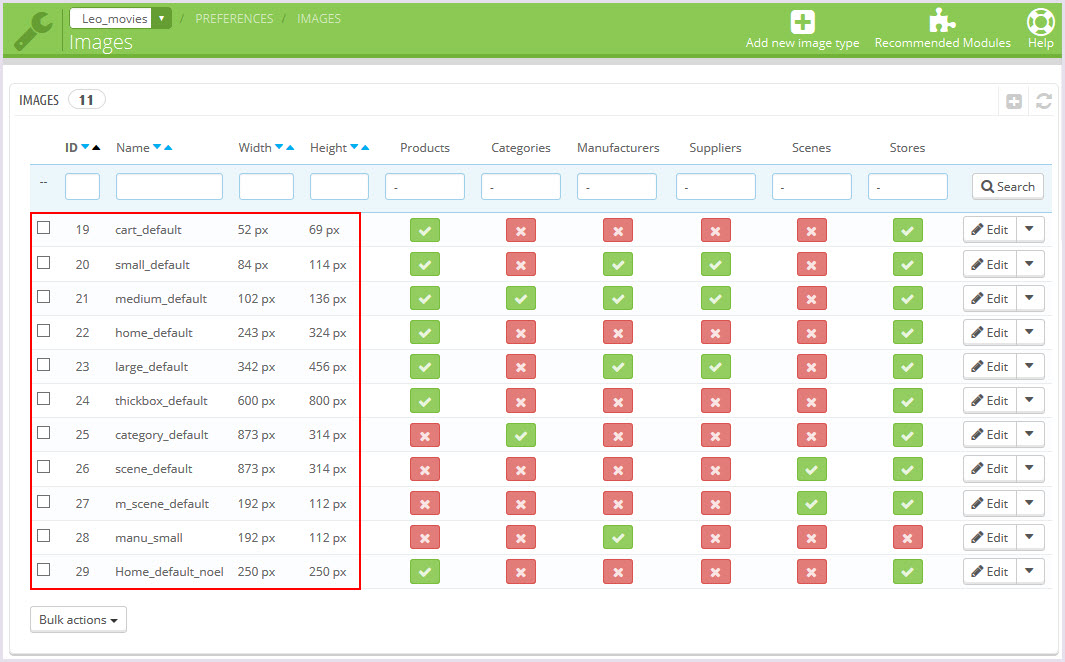The width and height of the screenshot is (1065, 662).
Task: Click the thickbox_default name cell
Action: click(161, 401)
